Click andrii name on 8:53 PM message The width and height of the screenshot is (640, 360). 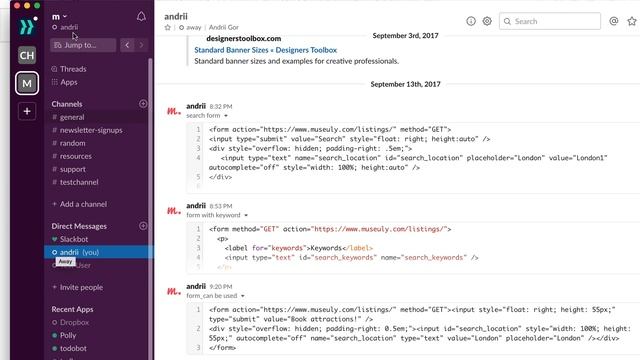tap(196, 206)
